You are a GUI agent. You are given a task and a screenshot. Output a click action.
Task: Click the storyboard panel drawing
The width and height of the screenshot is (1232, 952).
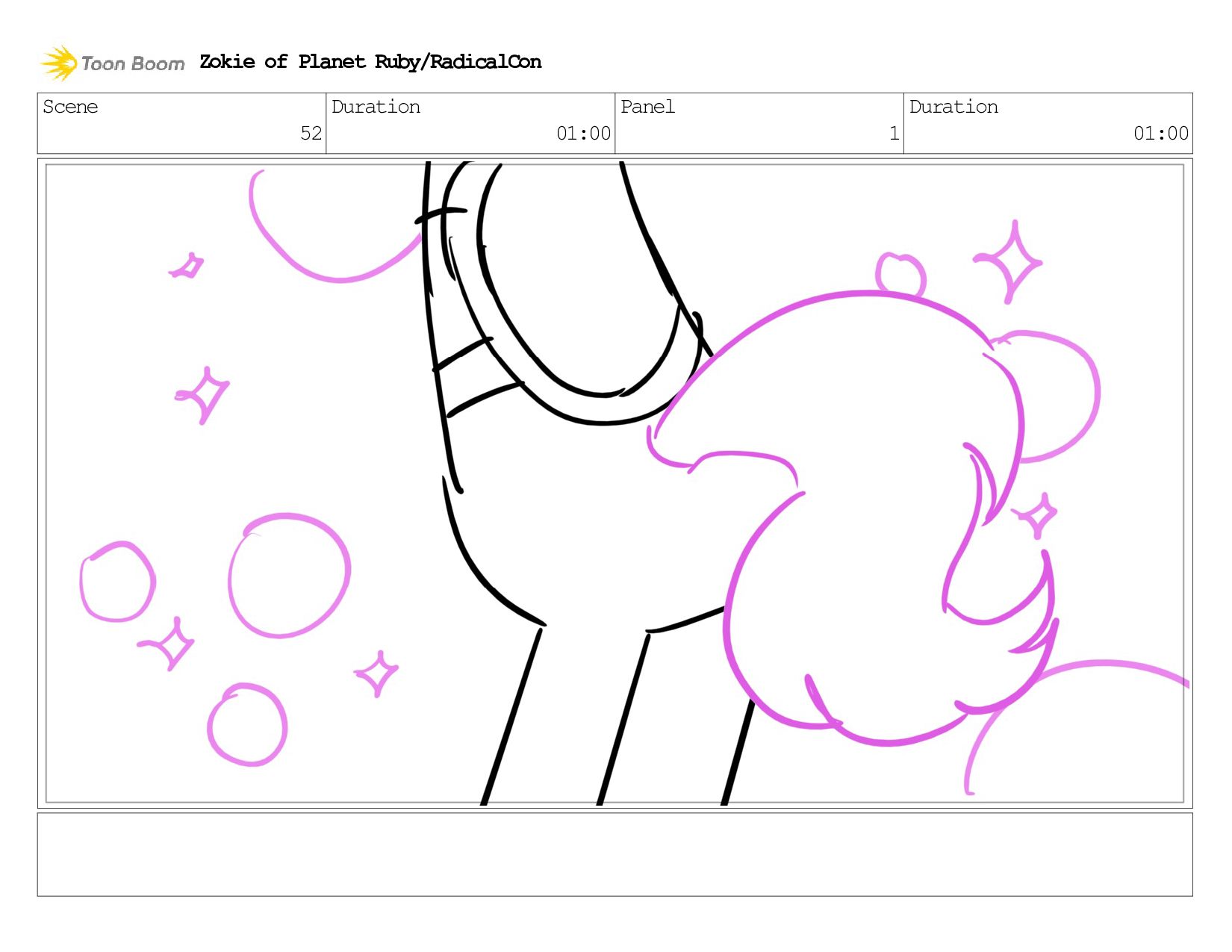[x=615, y=483]
